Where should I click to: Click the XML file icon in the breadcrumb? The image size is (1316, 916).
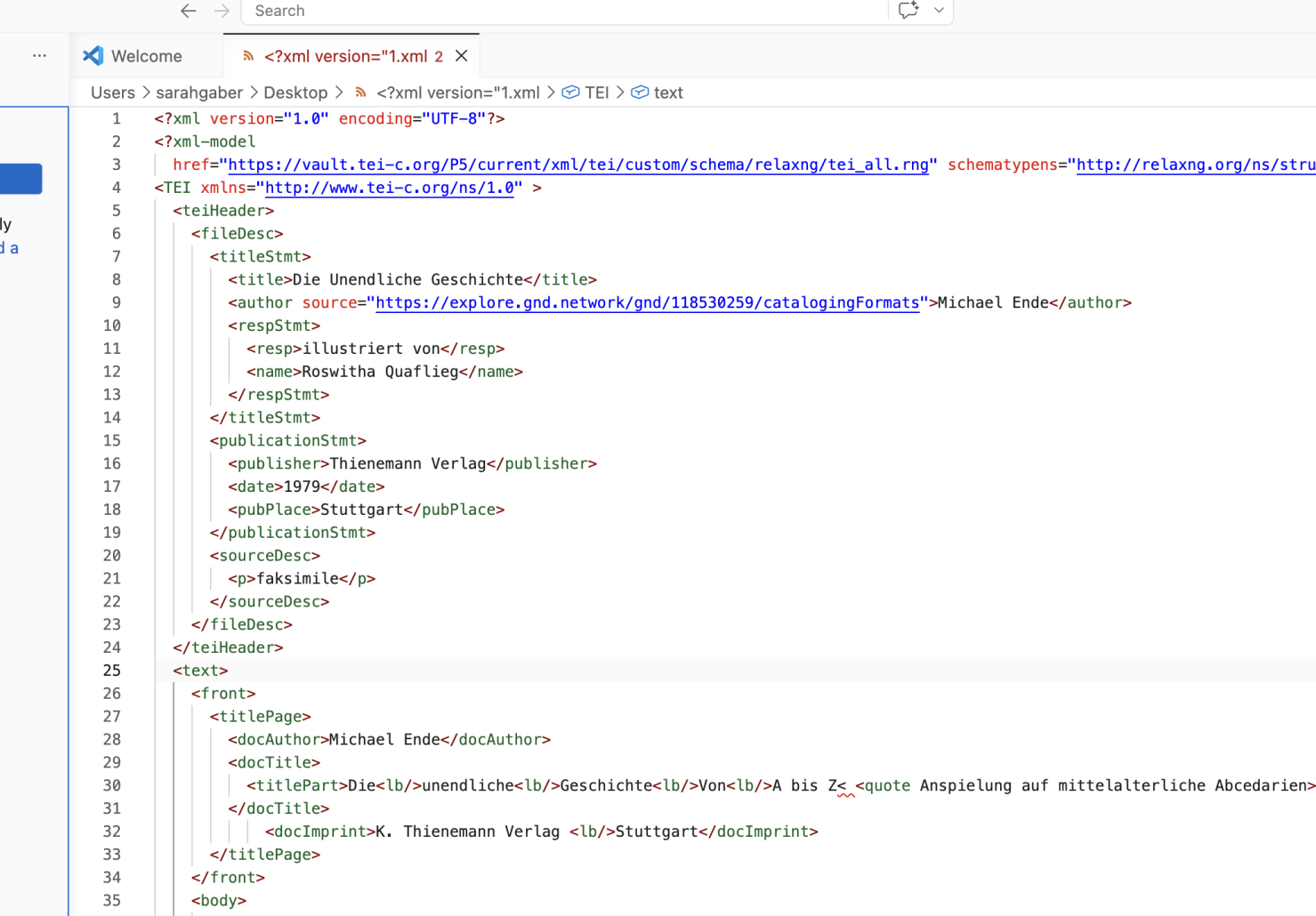click(360, 92)
